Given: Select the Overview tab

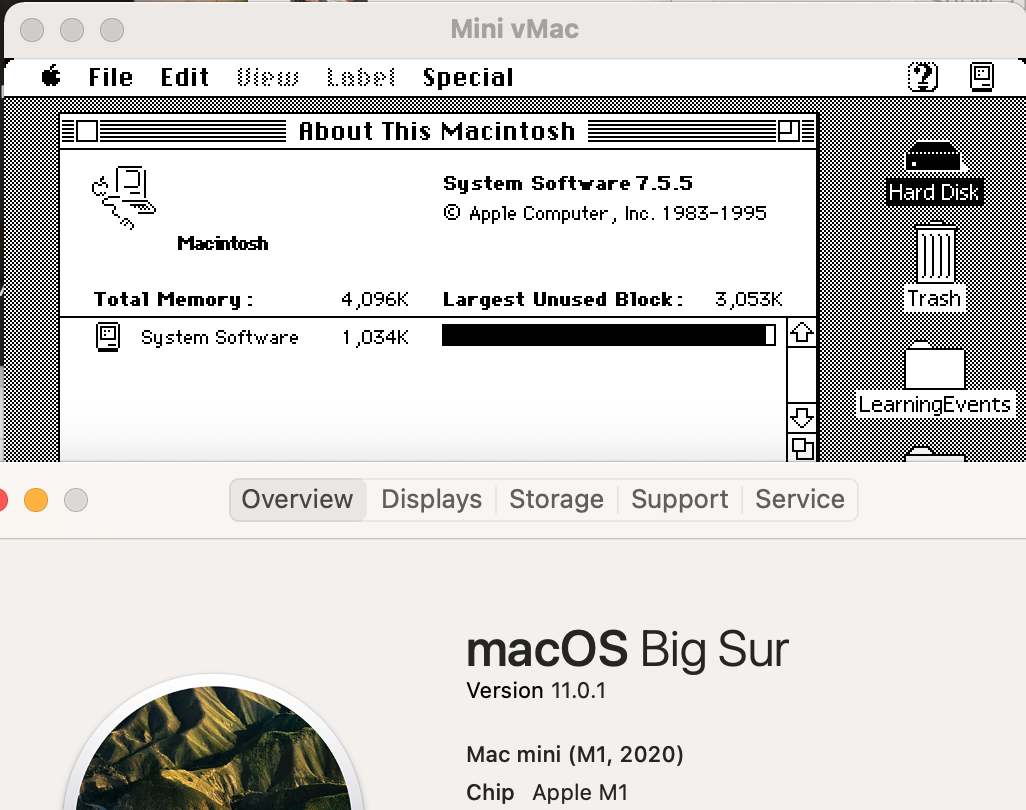Looking at the screenshot, I should tap(298, 499).
